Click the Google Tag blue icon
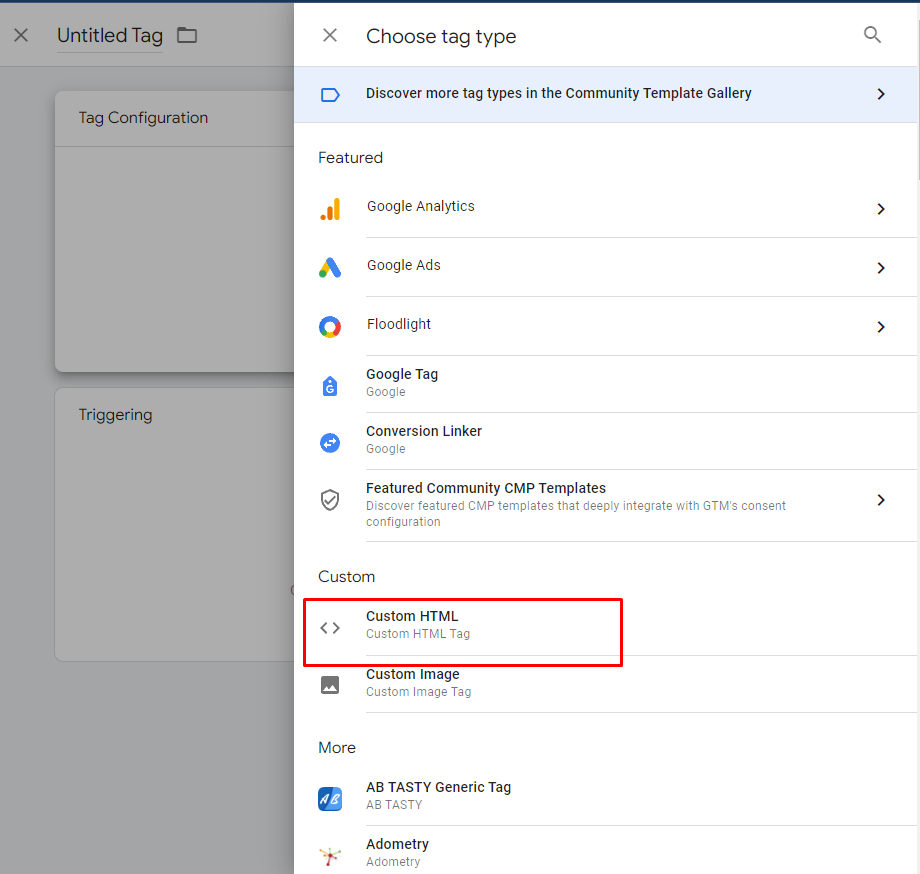The height and width of the screenshot is (874, 920). 330,385
